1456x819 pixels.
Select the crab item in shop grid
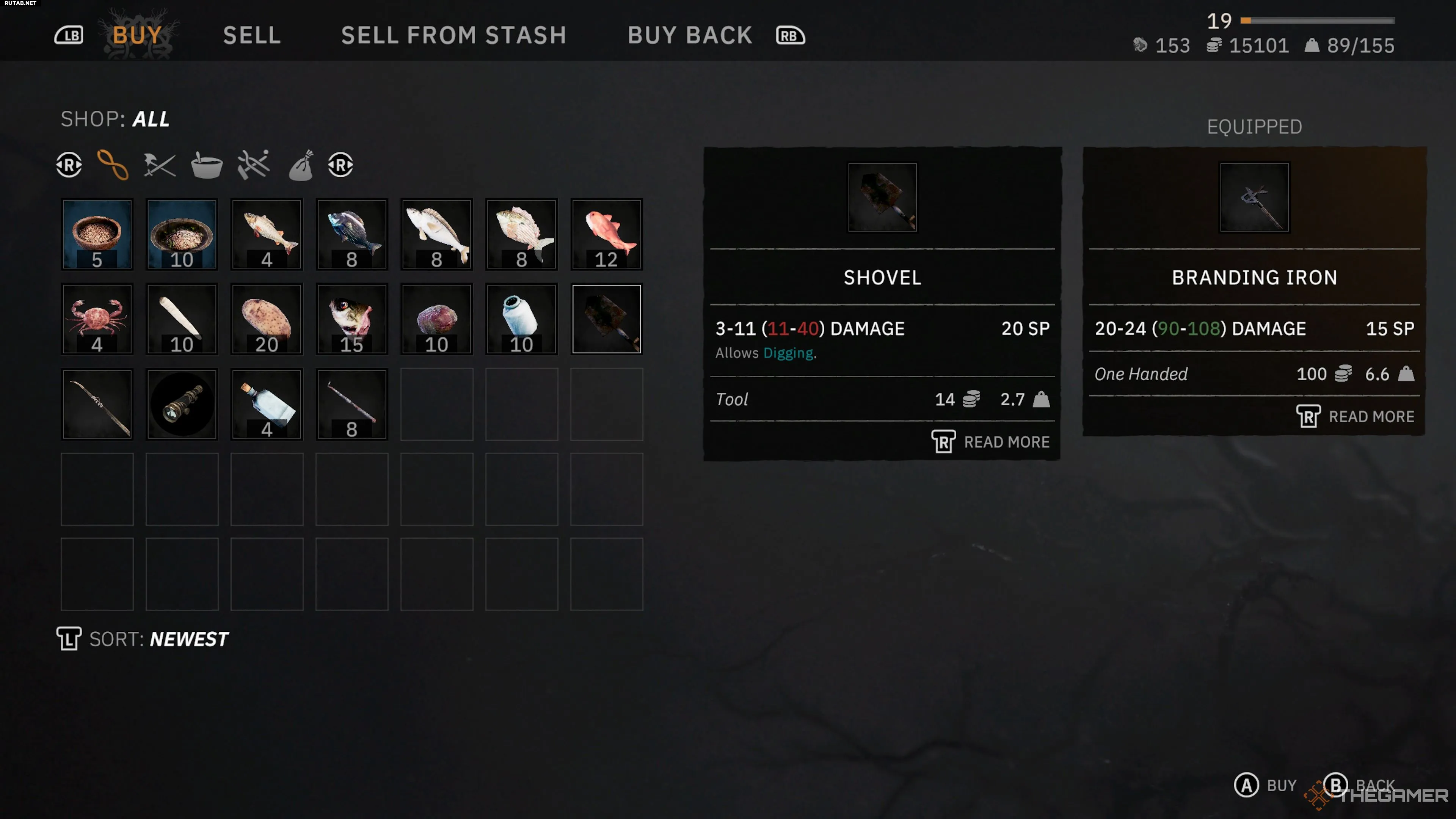point(97,319)
